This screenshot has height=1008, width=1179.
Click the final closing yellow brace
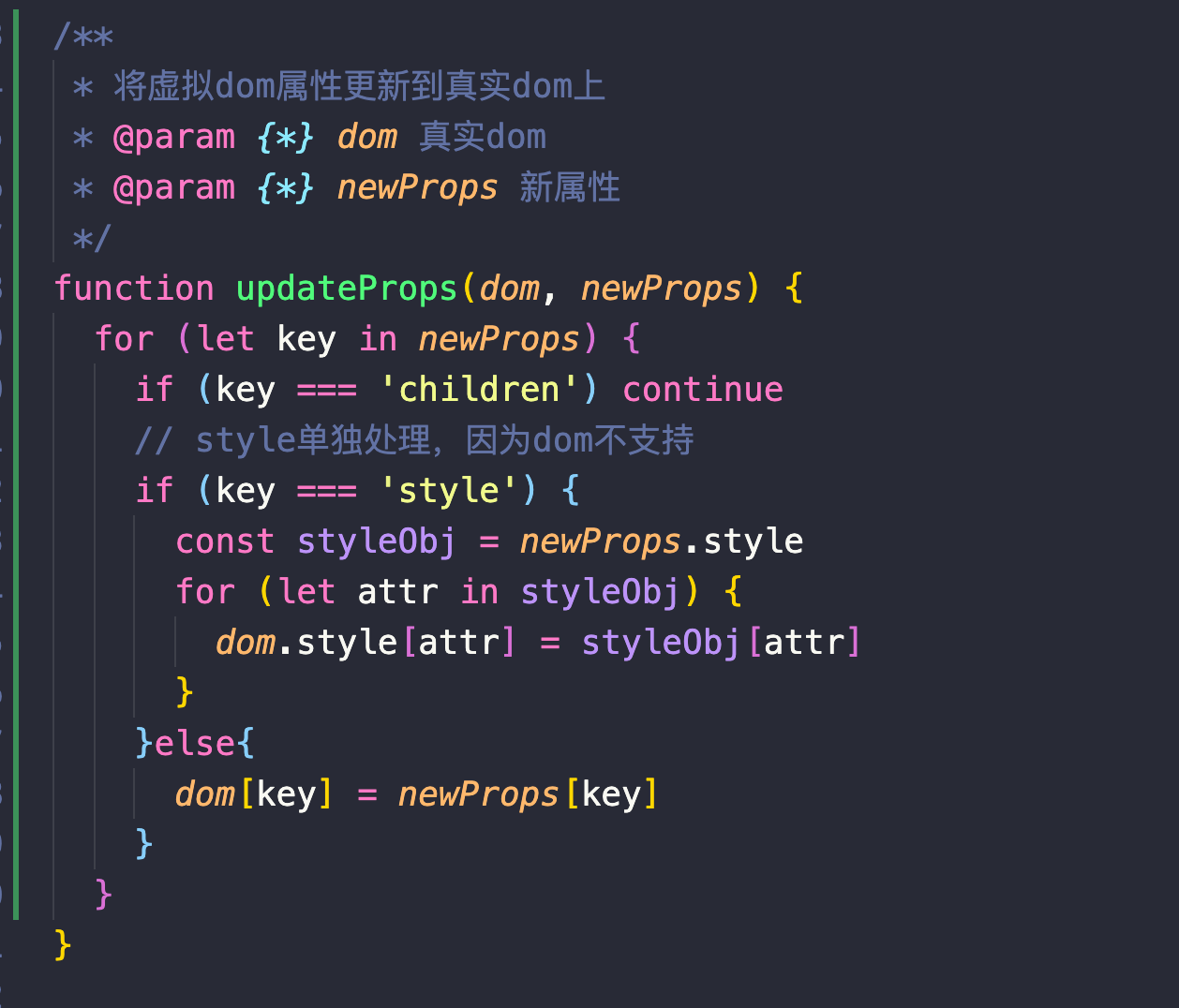(63, 944)
